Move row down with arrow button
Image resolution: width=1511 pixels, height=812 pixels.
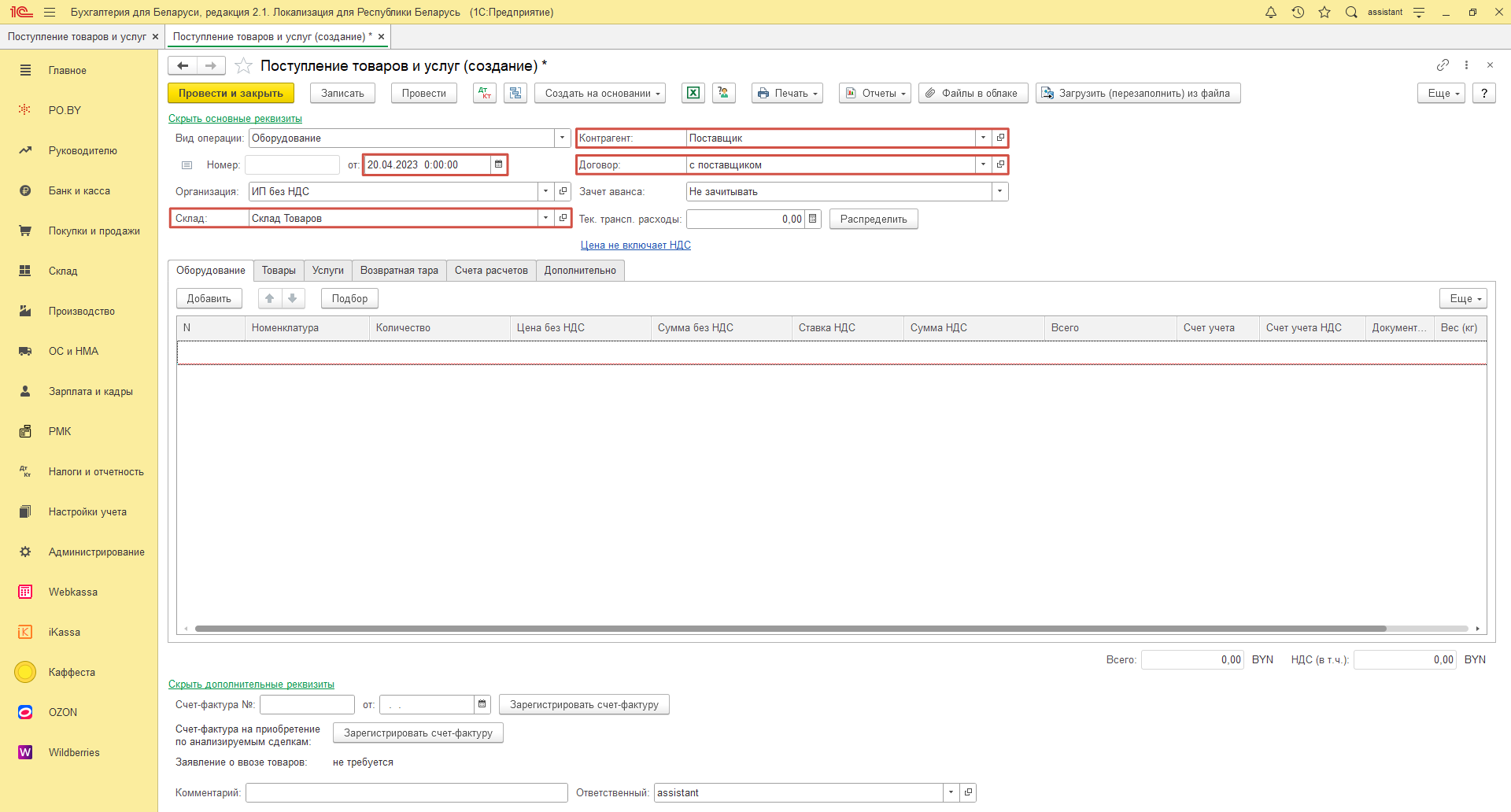click(293, 298)
